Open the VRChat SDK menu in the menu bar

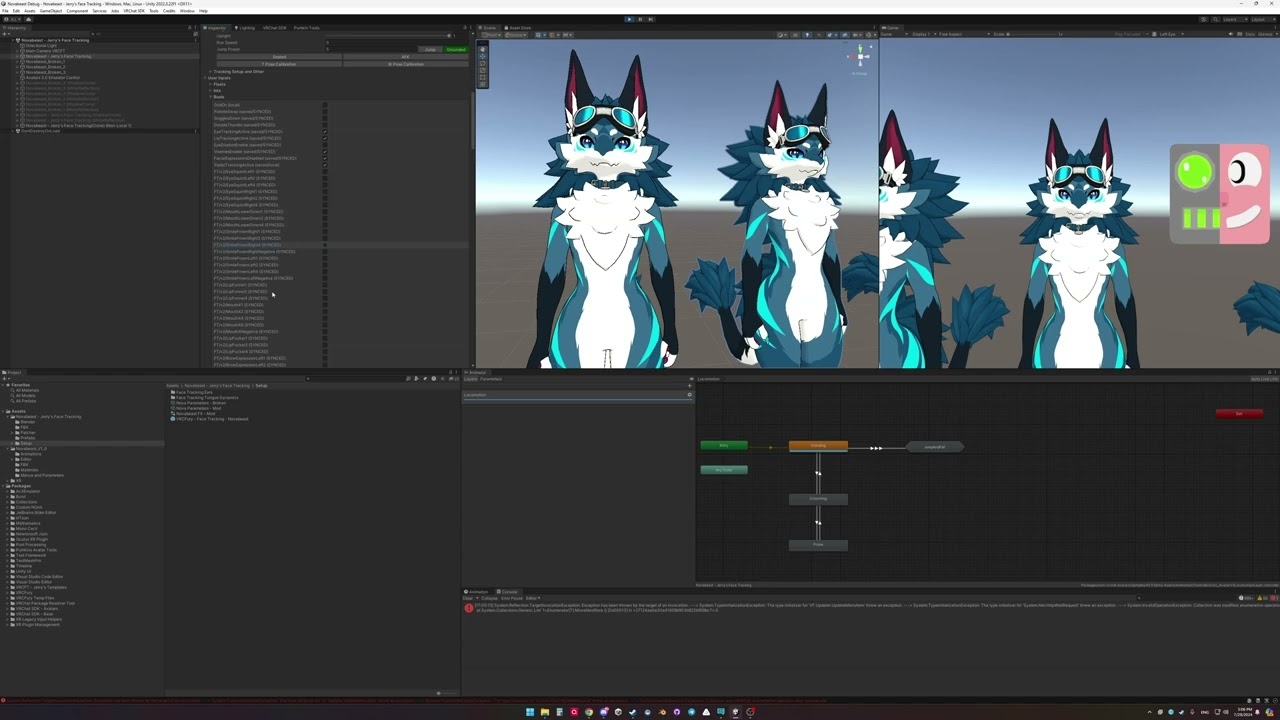coord(135,11)
